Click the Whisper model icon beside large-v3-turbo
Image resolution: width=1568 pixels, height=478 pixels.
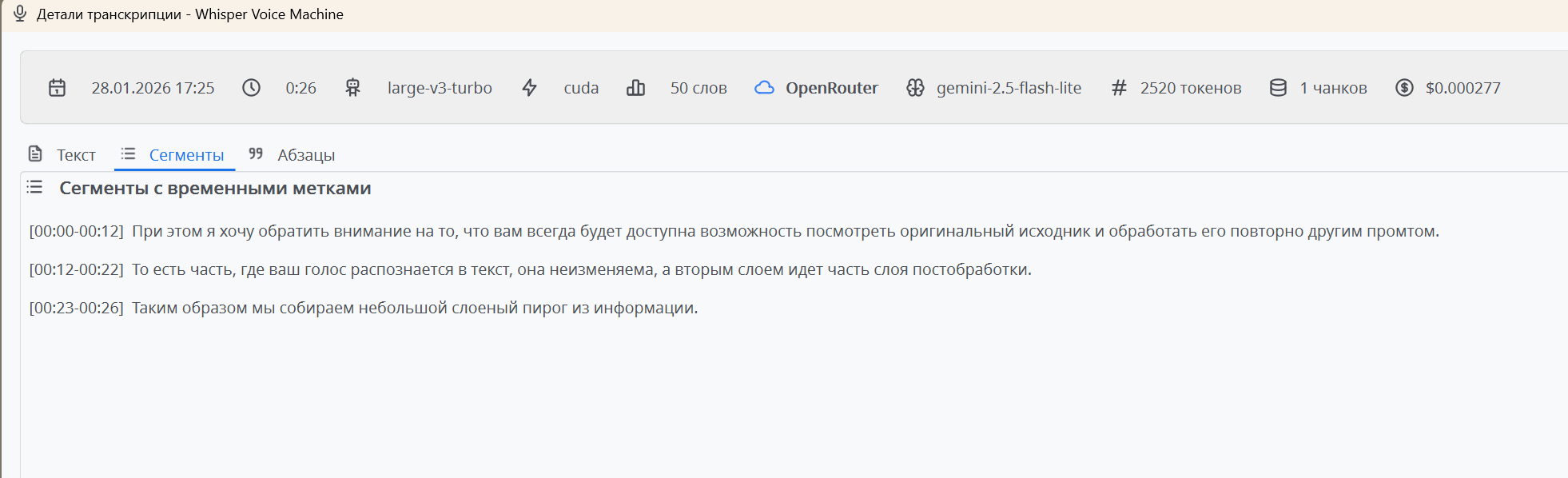coord(352,88)
